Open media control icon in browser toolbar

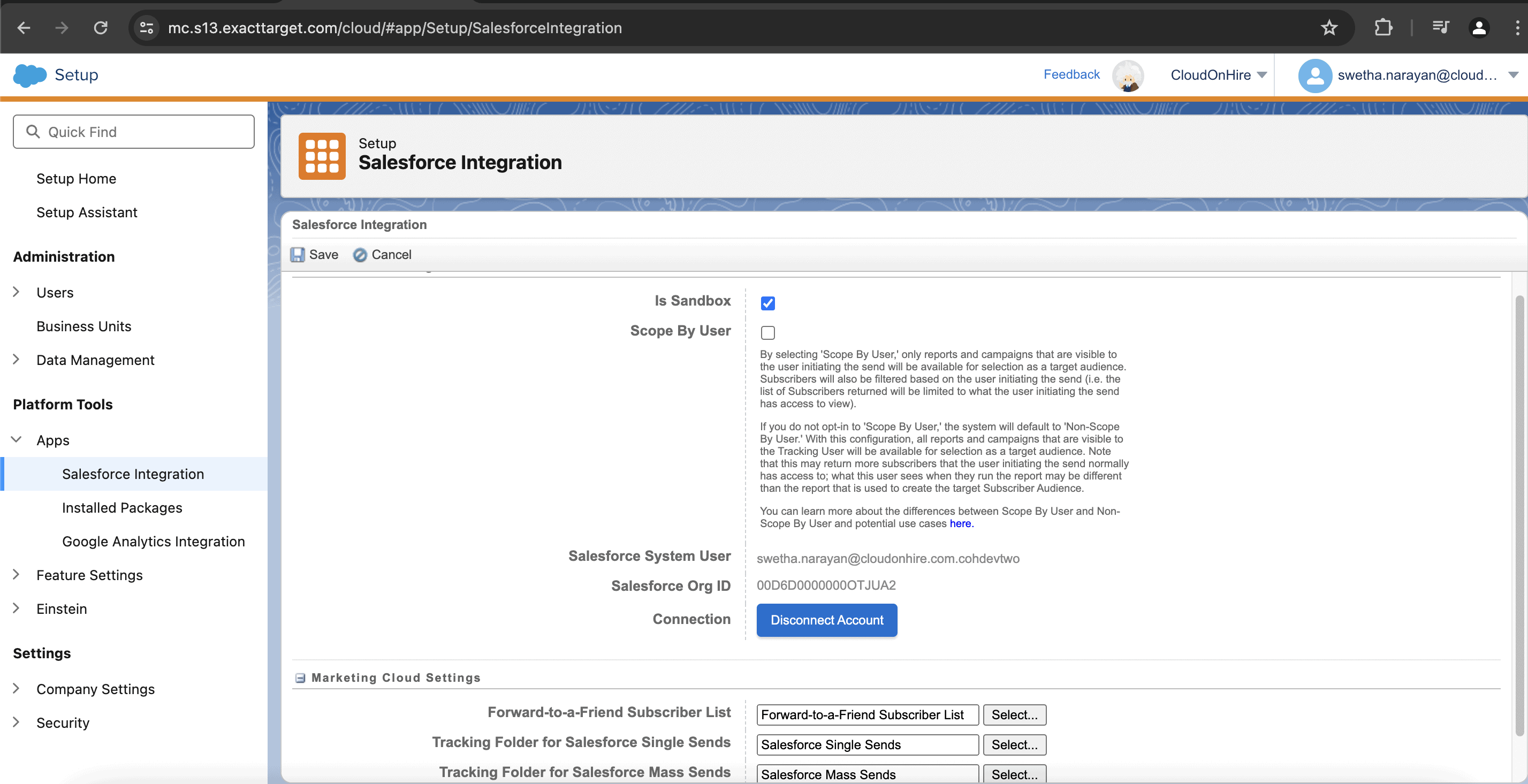coord(1440,27)
